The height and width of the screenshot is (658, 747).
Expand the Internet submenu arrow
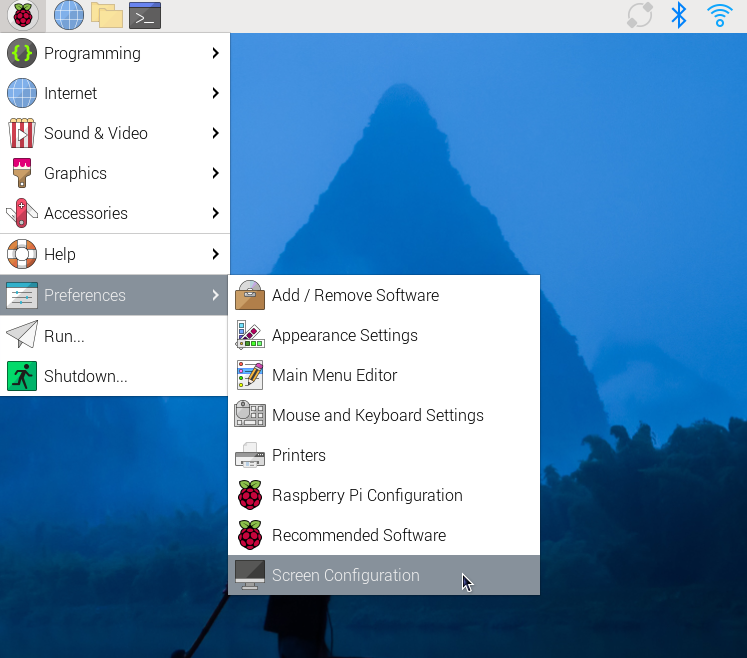pos(215,93)
